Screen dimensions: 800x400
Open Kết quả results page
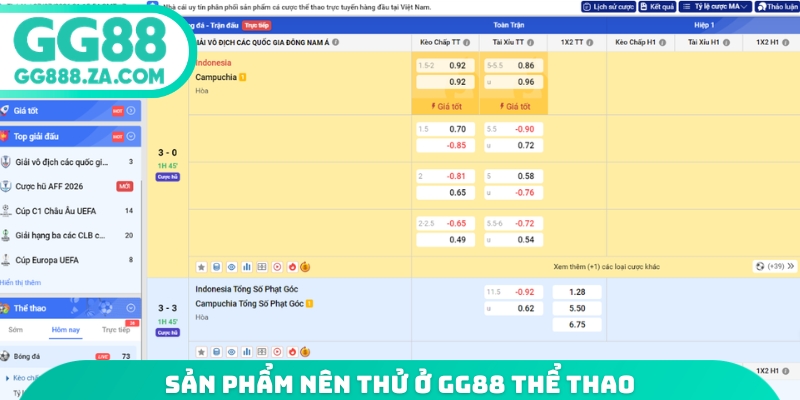658,7
